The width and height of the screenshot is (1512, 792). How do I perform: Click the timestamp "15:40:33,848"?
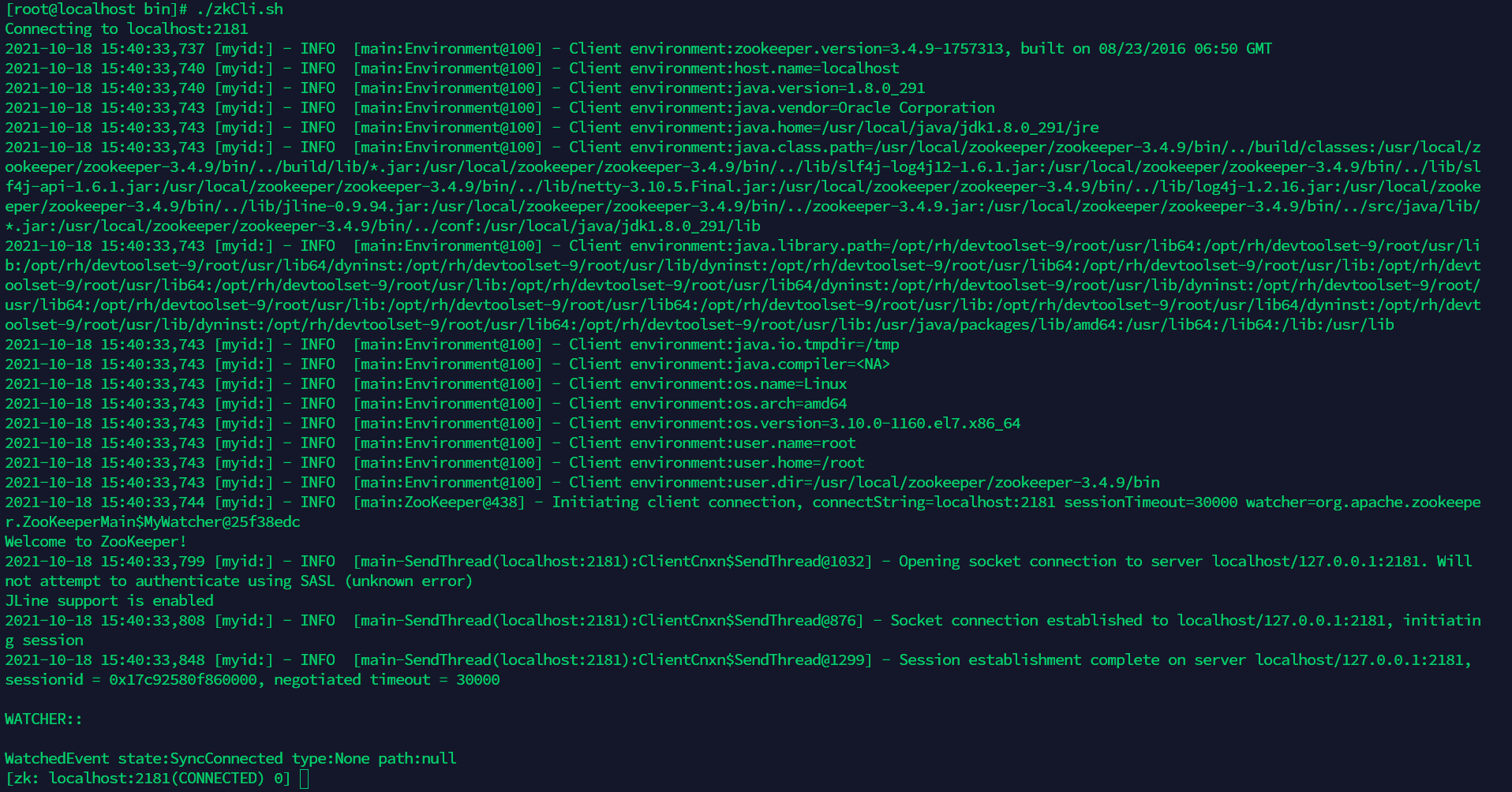point(152,660)
